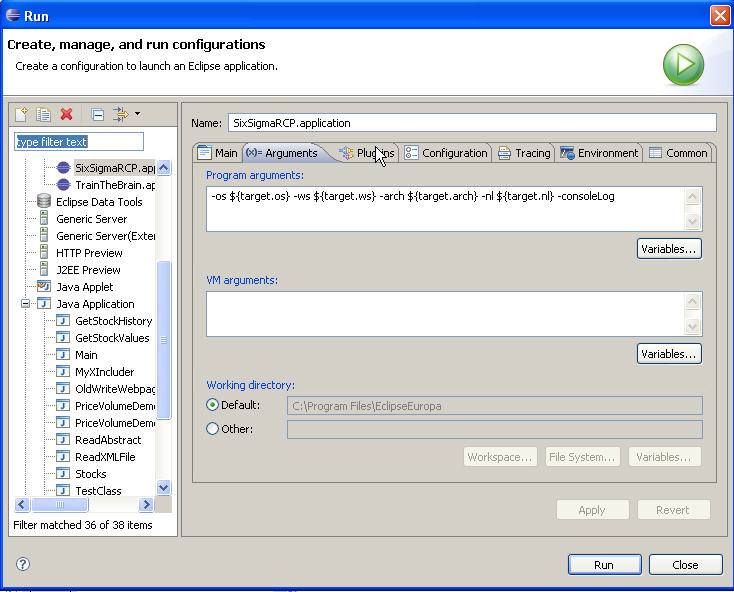Screen dimensions: 734x592
Task: Collapse all configurations in tree
Action: point(98,115)
